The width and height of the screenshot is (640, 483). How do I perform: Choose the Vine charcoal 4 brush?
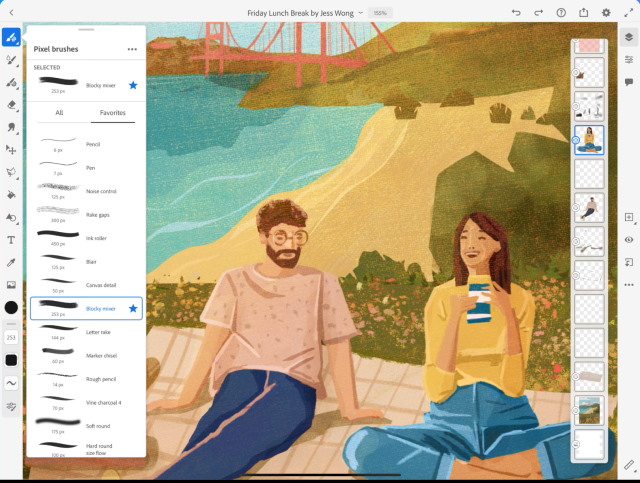(x=86, y=403)
